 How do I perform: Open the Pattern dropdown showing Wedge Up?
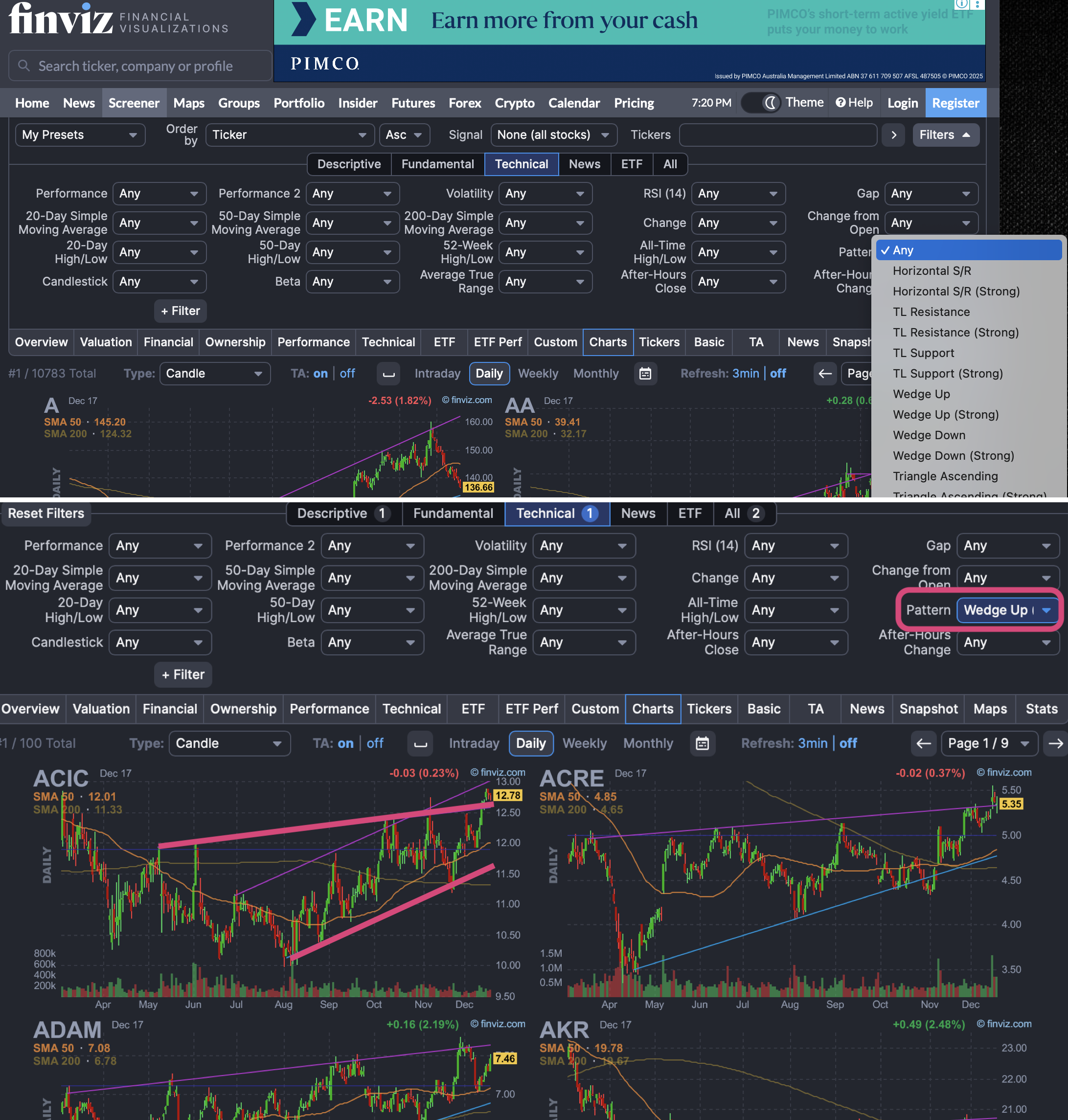coord(1008,610)
